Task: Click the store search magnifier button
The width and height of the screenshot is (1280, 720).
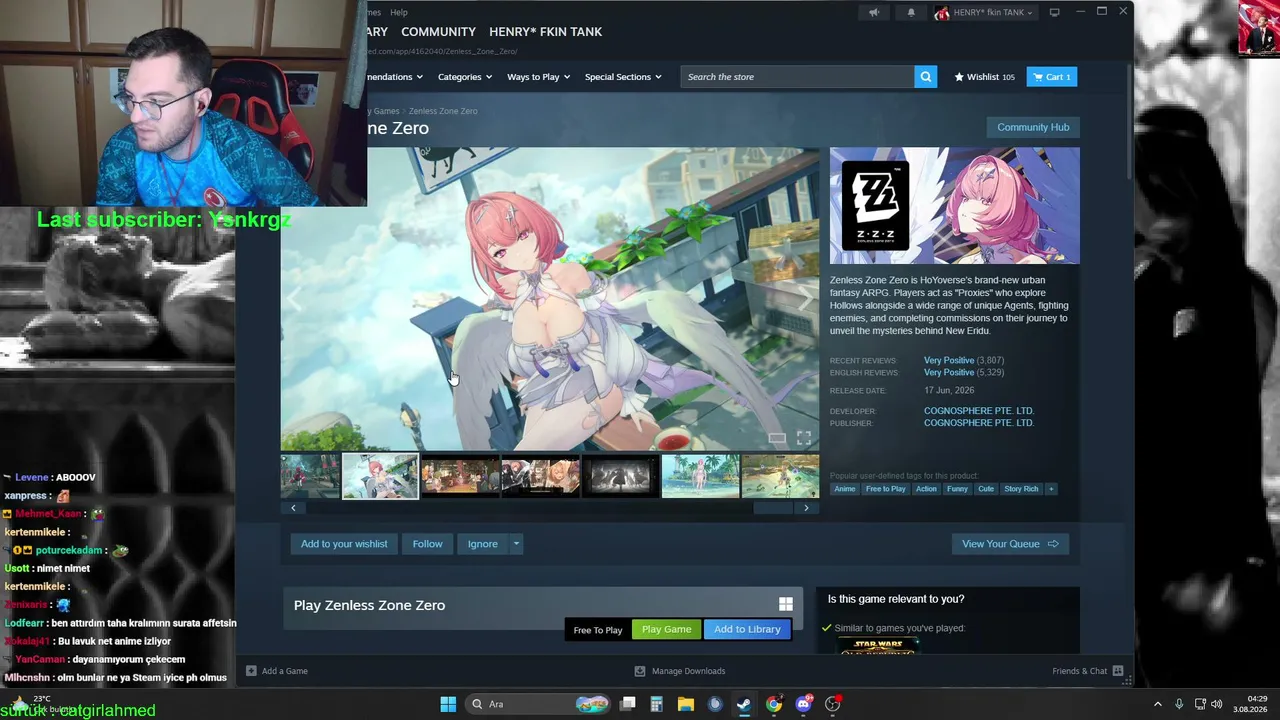Action: 926,77
